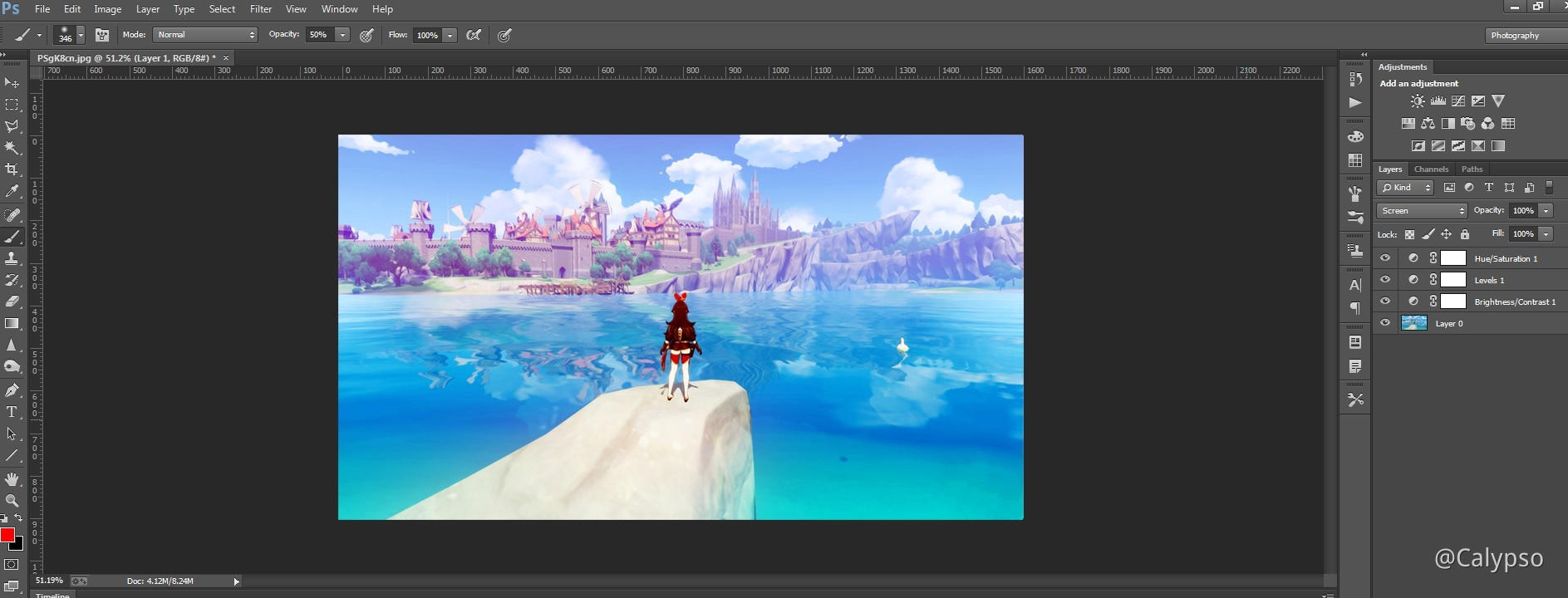Select the Horizontal Type tool
This screenshot has width=1568, height=598.
pyautogui.click(x=12, y=412)
